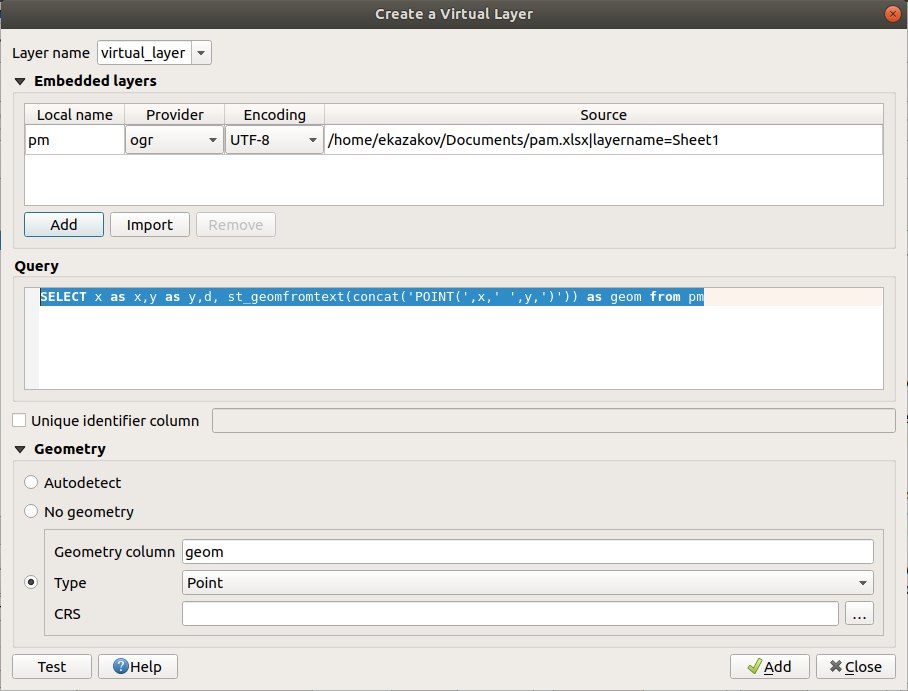908x691 pixels.
Task: Open the Type dropdown showing Point
Action: (x=528, y=583)
